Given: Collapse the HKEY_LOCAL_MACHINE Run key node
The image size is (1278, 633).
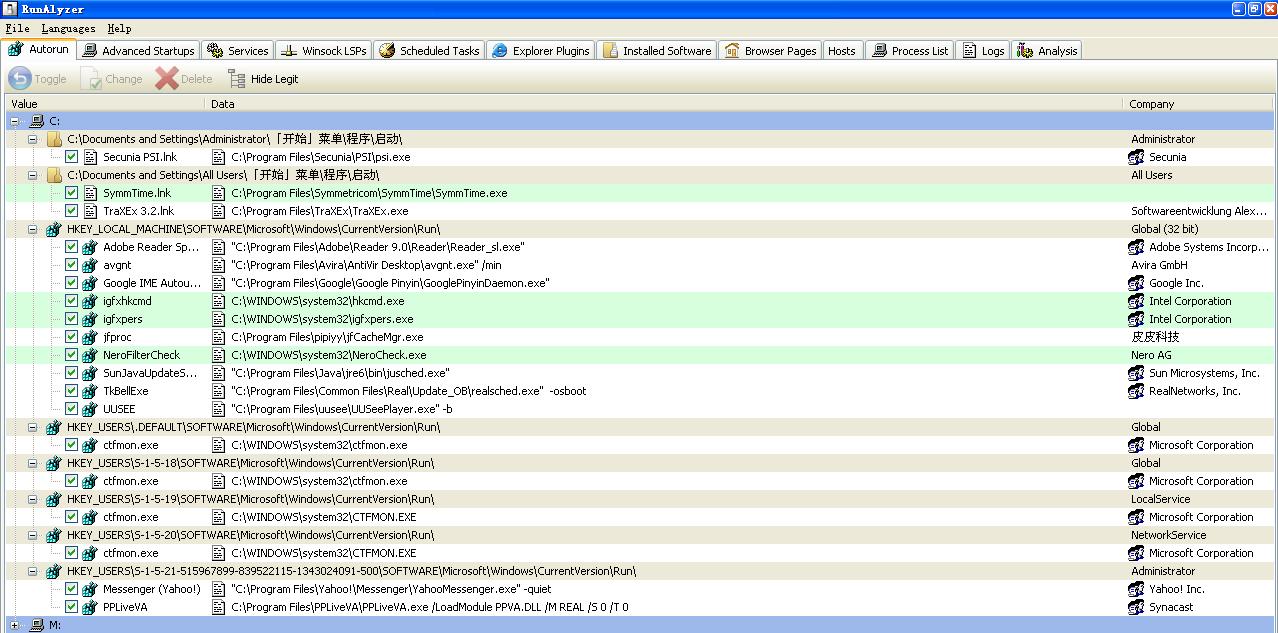Looking at the screenshot, I should pyautogui.click(x=33, y=229).
